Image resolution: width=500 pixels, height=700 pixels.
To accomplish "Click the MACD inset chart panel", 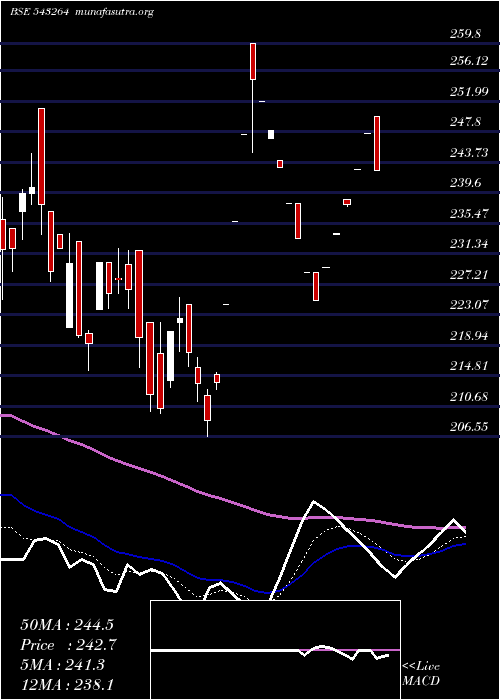I will click(x=275, y=650).
